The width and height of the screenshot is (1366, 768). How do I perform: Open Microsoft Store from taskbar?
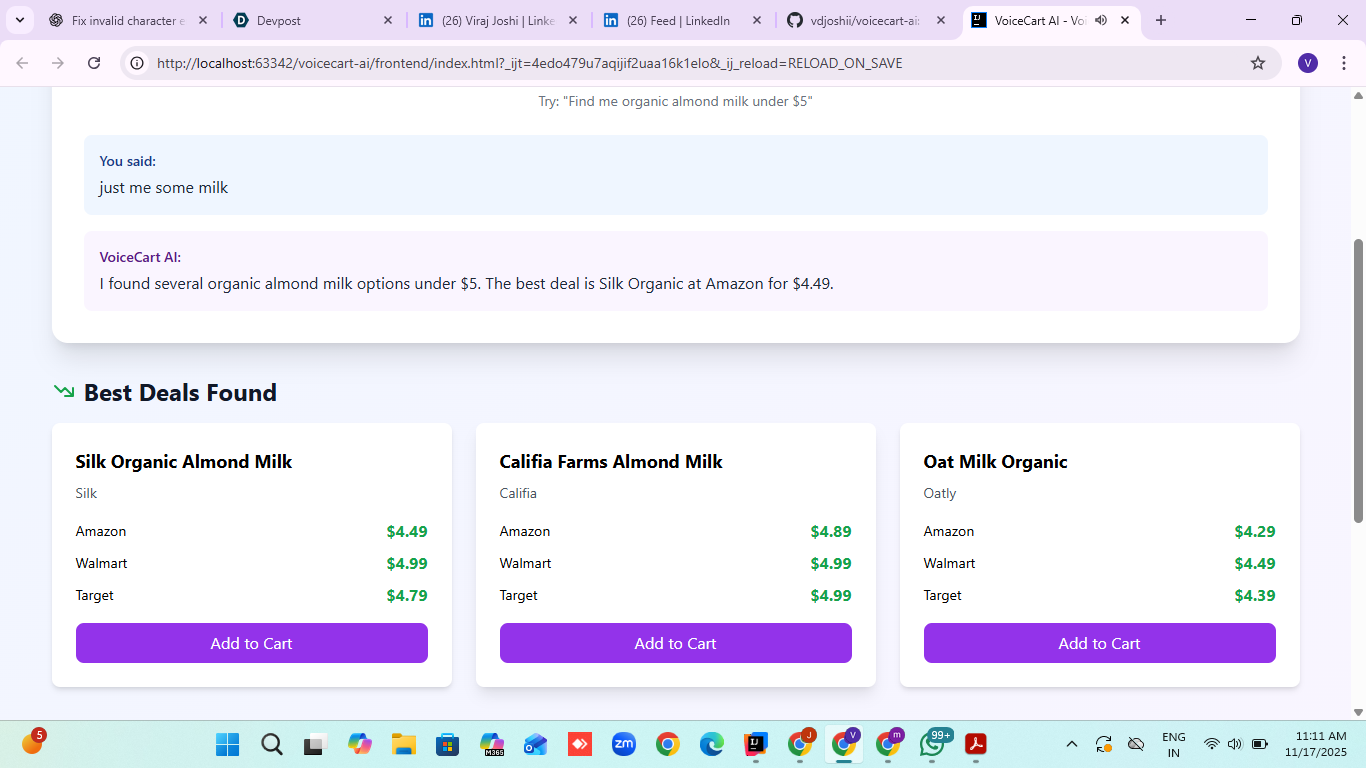[x=448, y=744]
